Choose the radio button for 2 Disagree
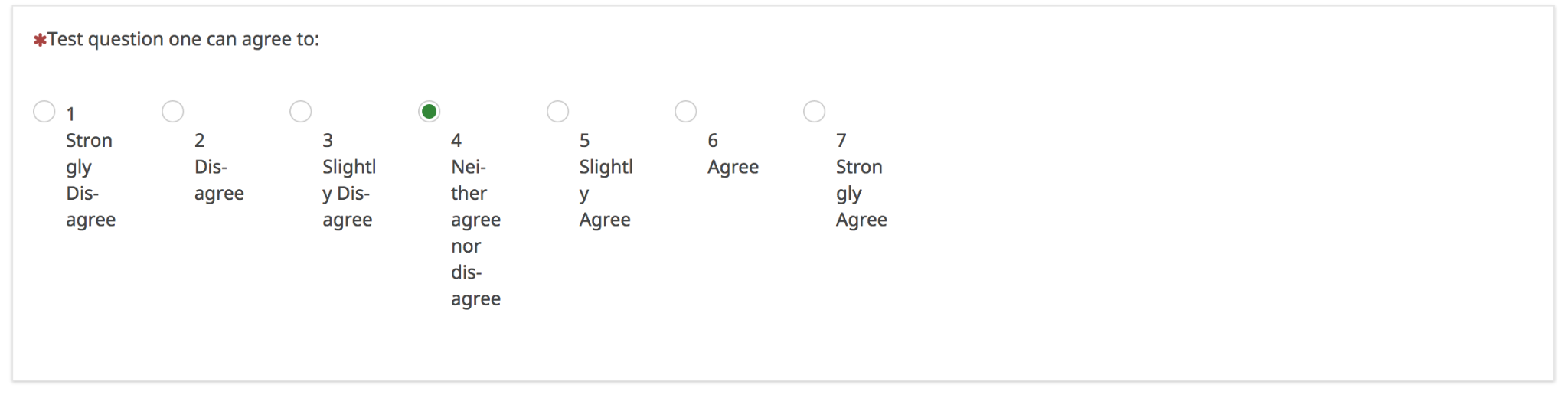1568x398 pixels. 173,112
